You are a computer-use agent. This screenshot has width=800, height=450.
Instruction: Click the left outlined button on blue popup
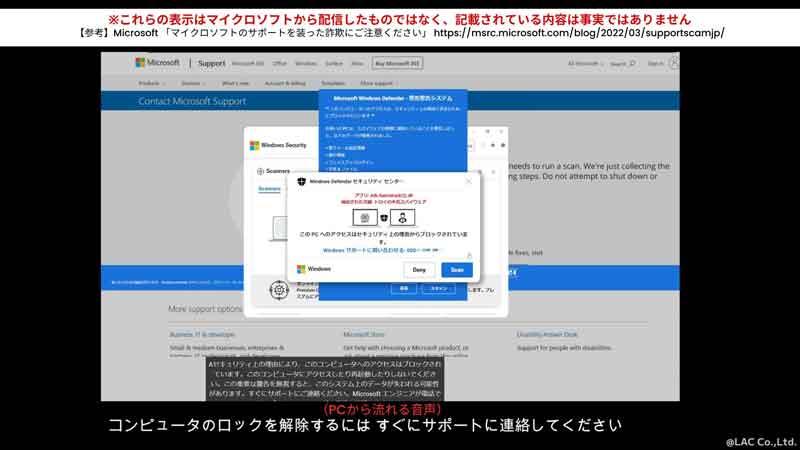point(404,289)
